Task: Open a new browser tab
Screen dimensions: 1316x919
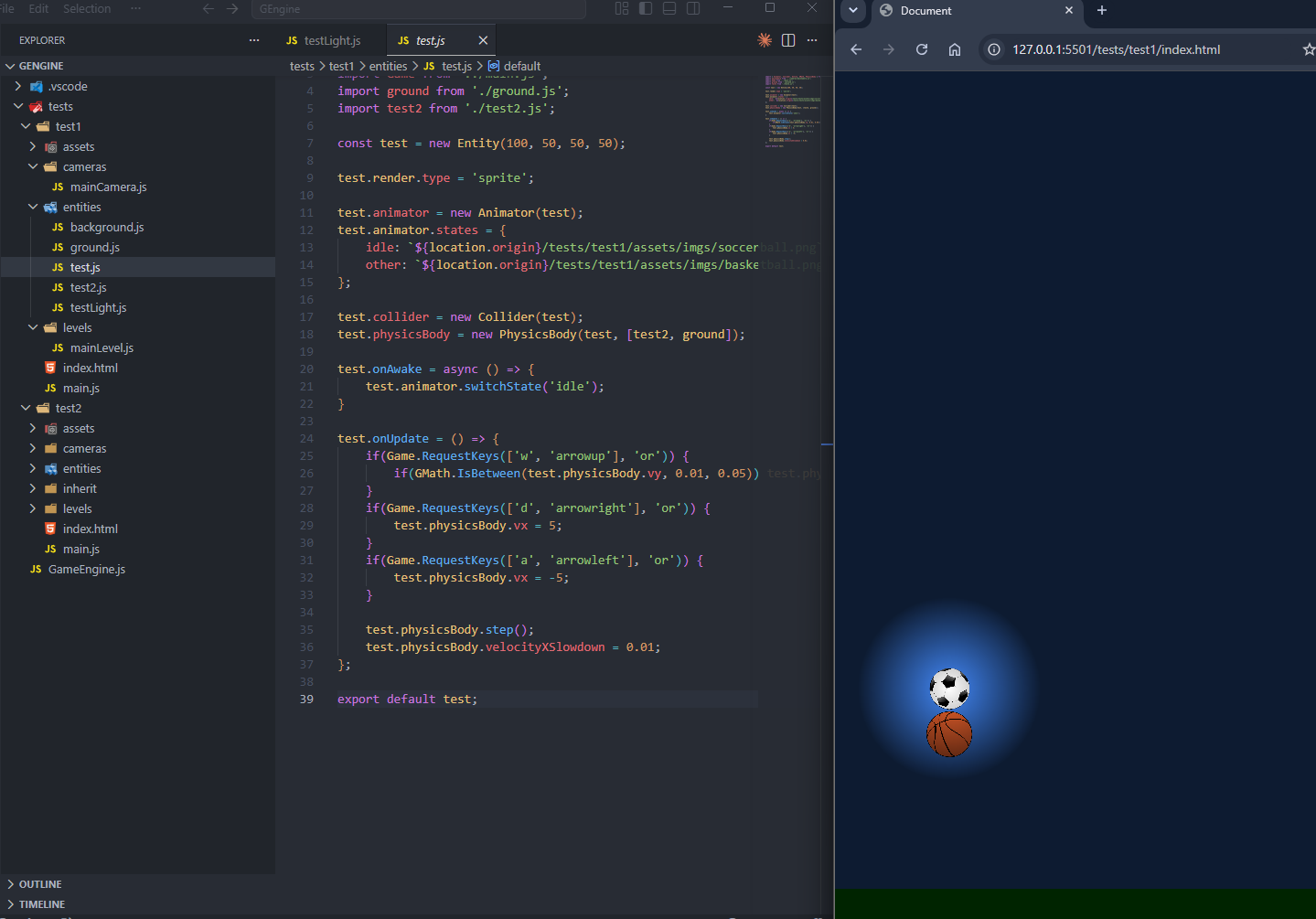Action: [1102, 11]
